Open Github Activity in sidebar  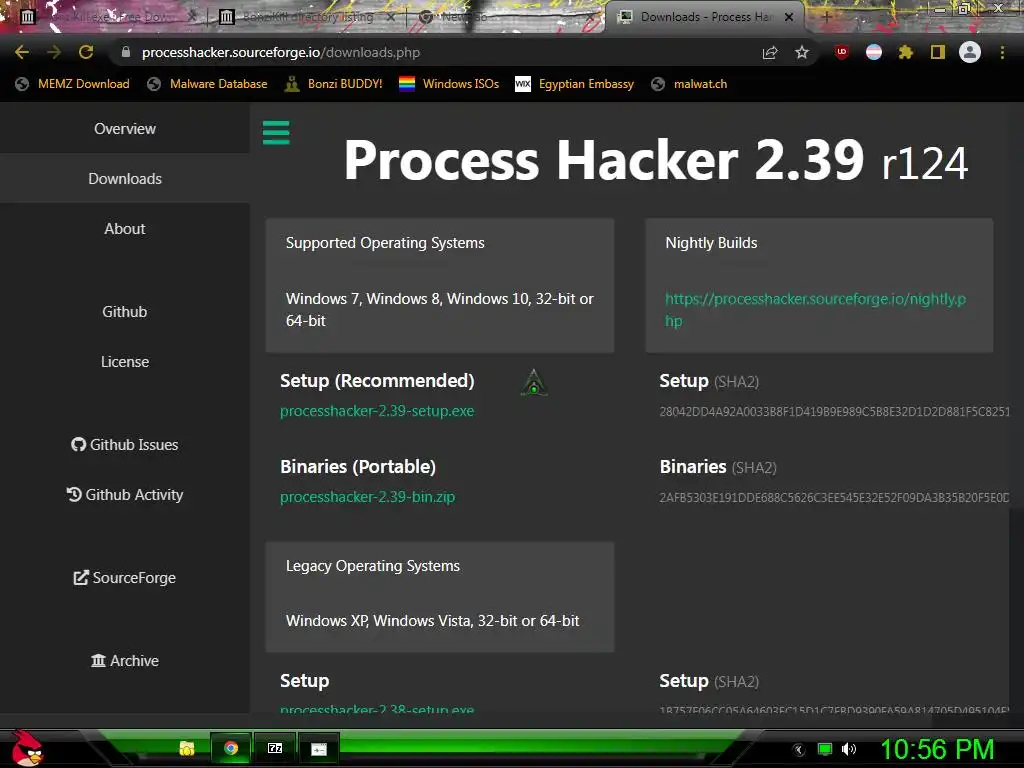[125, 494]
